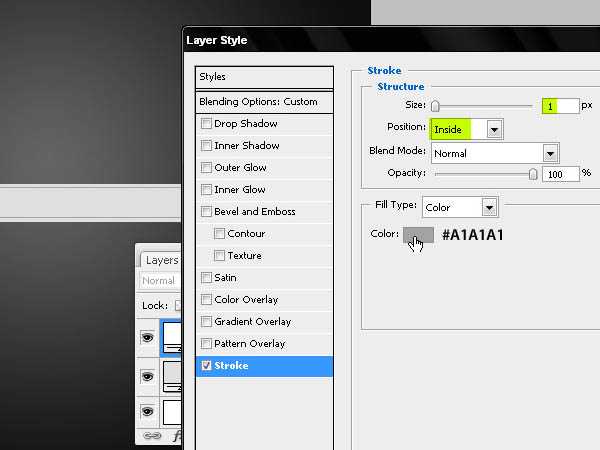This screenshot has height=450, width=600.
Task: Select the Gradient Overlay entry
Action: (252, 322)
